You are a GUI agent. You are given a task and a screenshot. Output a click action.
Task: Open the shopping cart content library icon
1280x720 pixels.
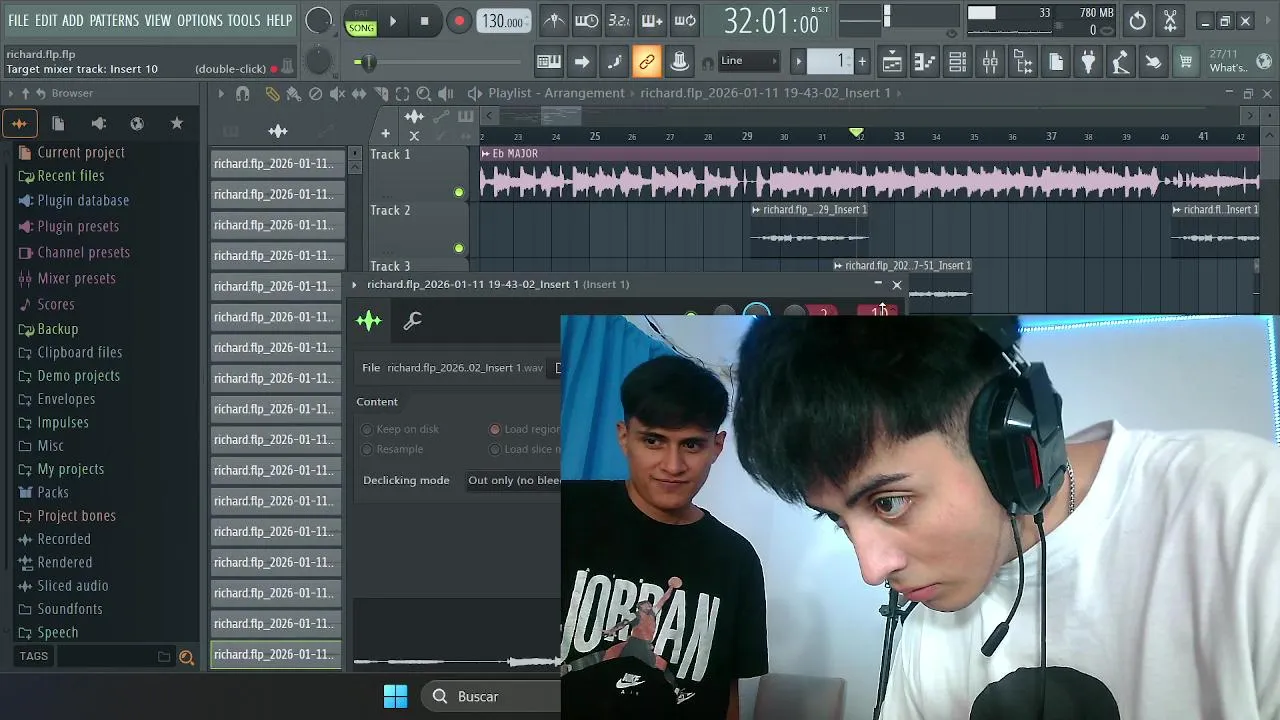pyautogui.click(x=1186, y=62)
